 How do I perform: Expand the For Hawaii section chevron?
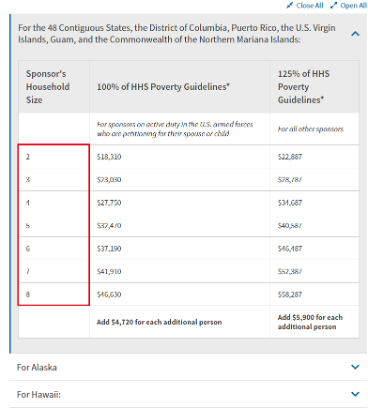coord(355,394)
